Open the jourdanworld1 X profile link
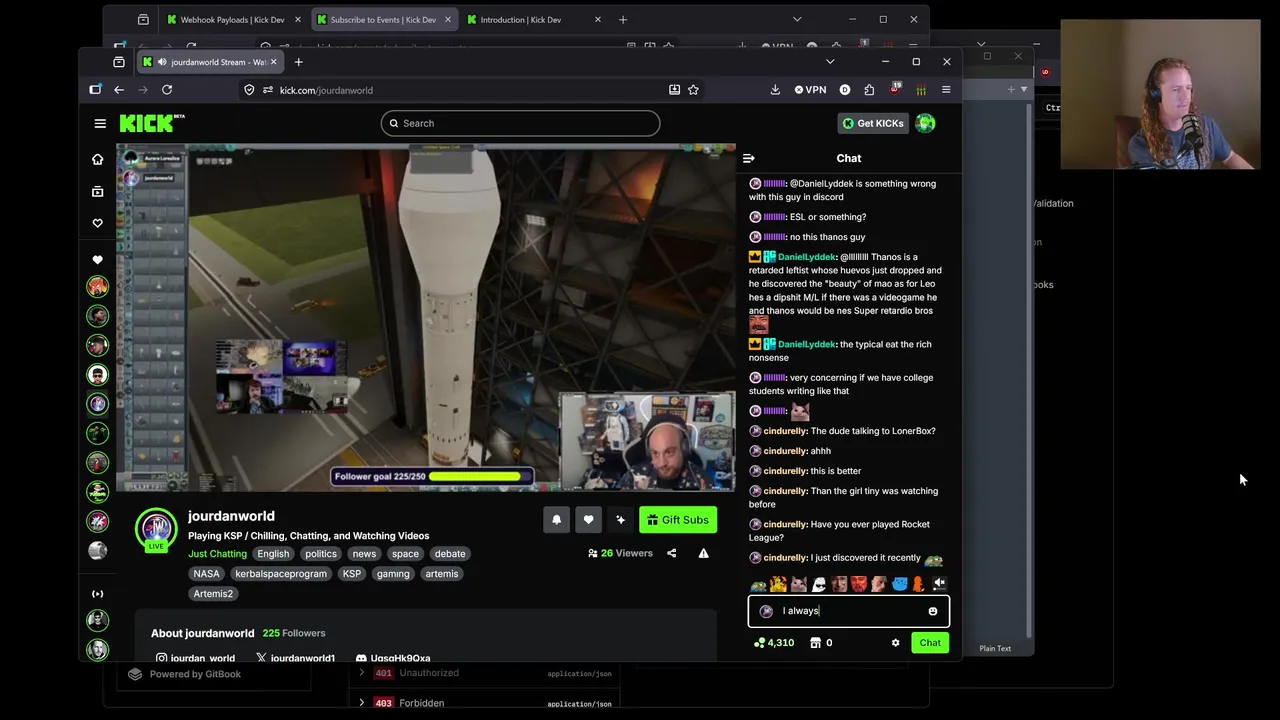1280x720 pixels. click(295, 658)
